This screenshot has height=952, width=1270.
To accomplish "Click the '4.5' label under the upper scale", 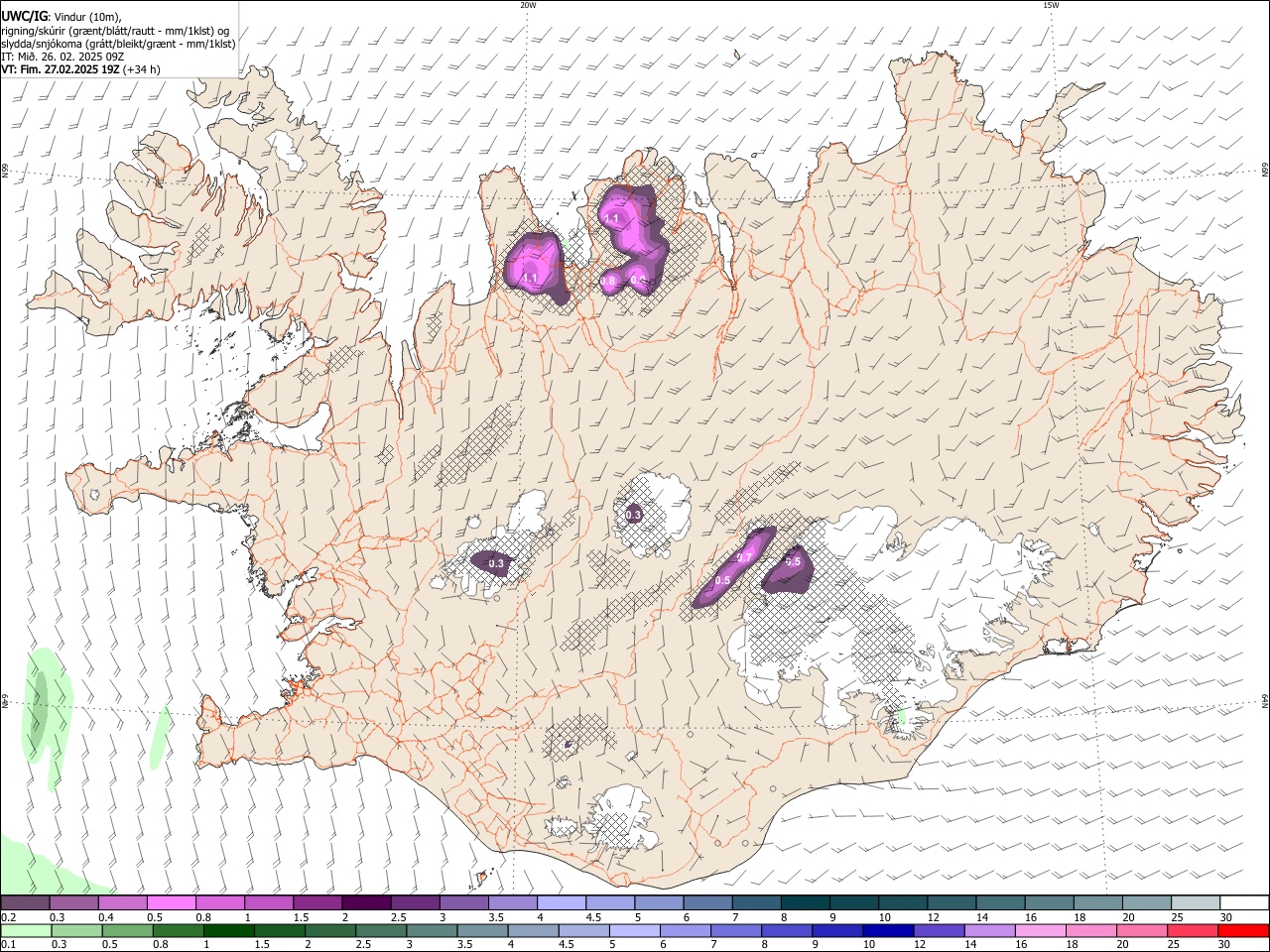I will [592, 917].
